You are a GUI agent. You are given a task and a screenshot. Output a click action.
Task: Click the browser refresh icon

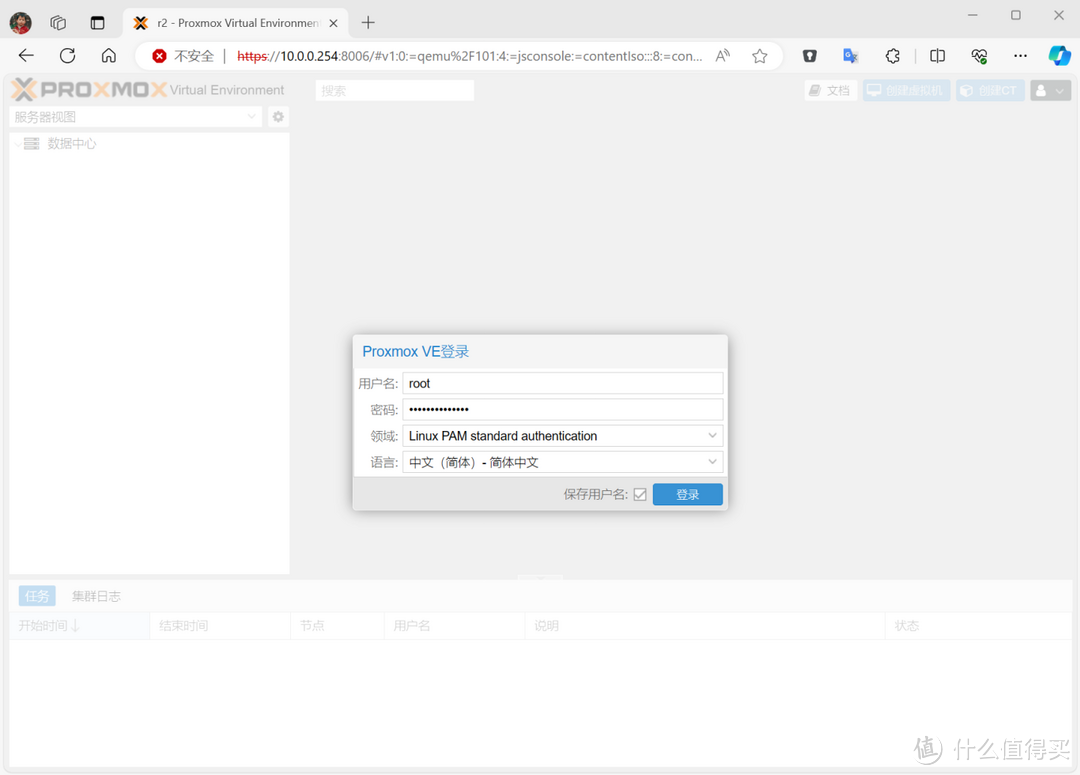pyautogui.click(x=67, y=56)
